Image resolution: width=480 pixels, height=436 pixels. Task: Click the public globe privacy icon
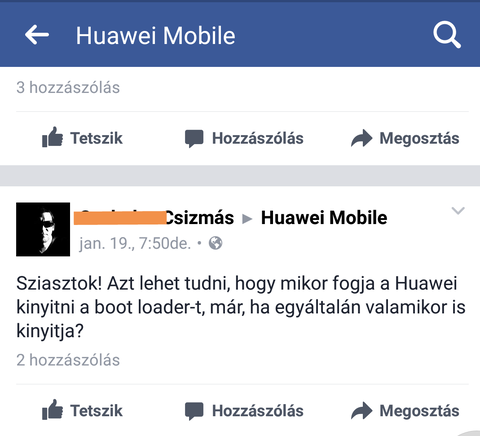[x=216, y=243]
